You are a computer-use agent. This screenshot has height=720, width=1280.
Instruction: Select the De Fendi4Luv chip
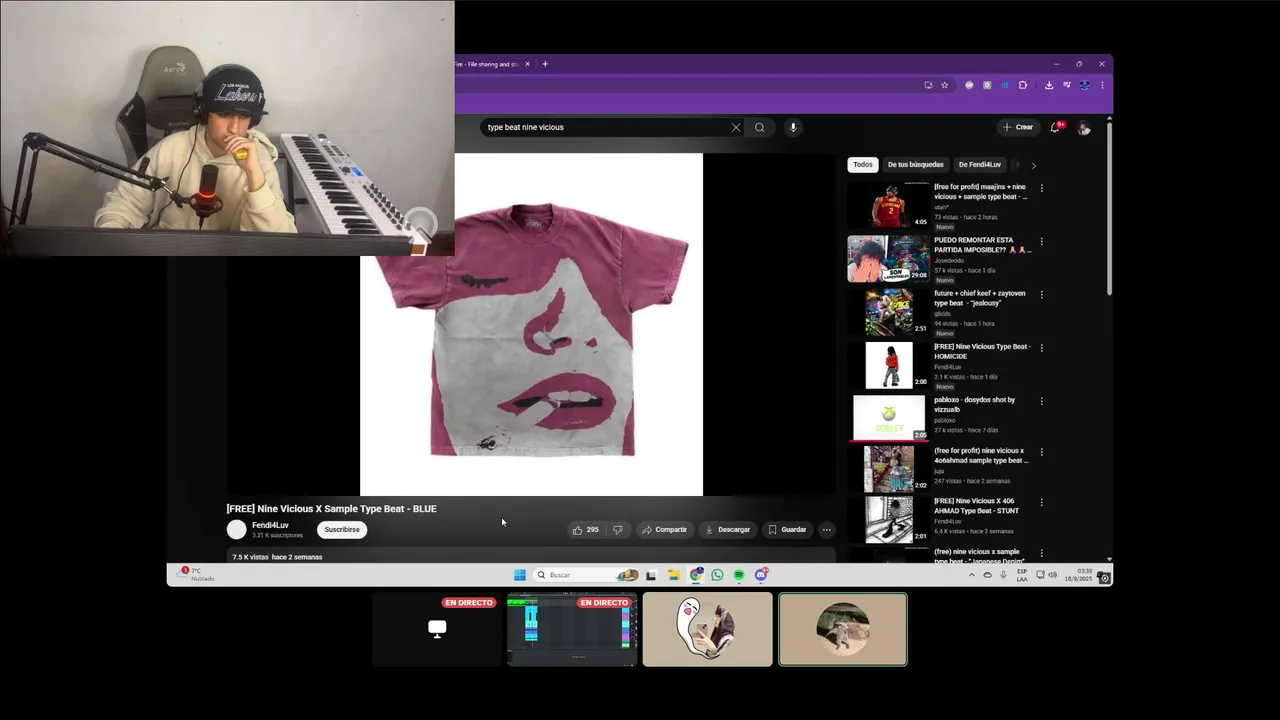point(980,165)
